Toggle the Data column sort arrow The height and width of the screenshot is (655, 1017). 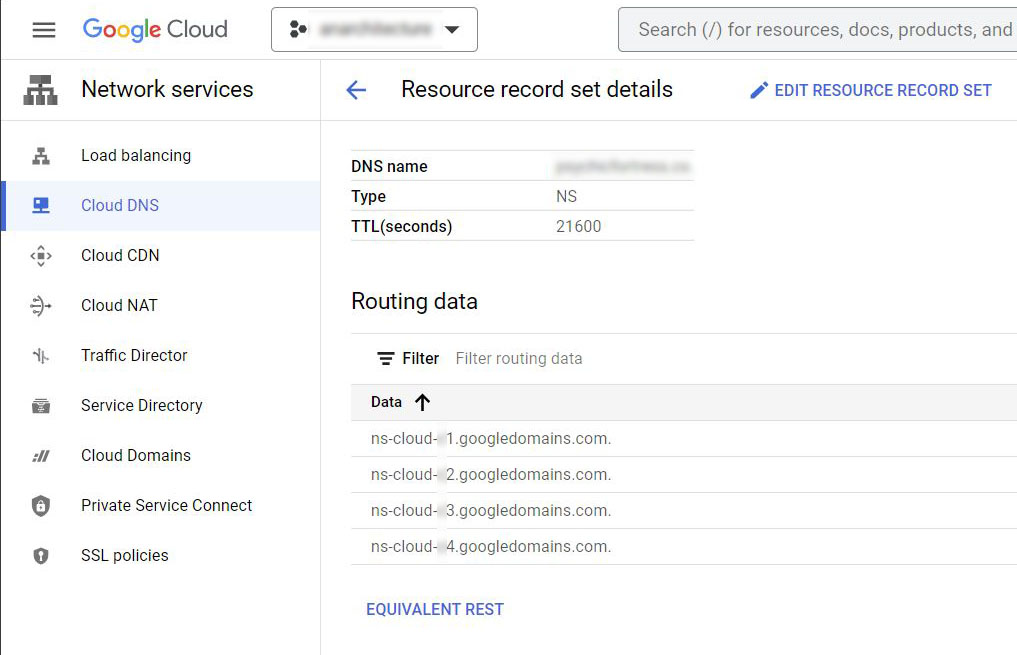pyautogui.click(x=422, y=403)
